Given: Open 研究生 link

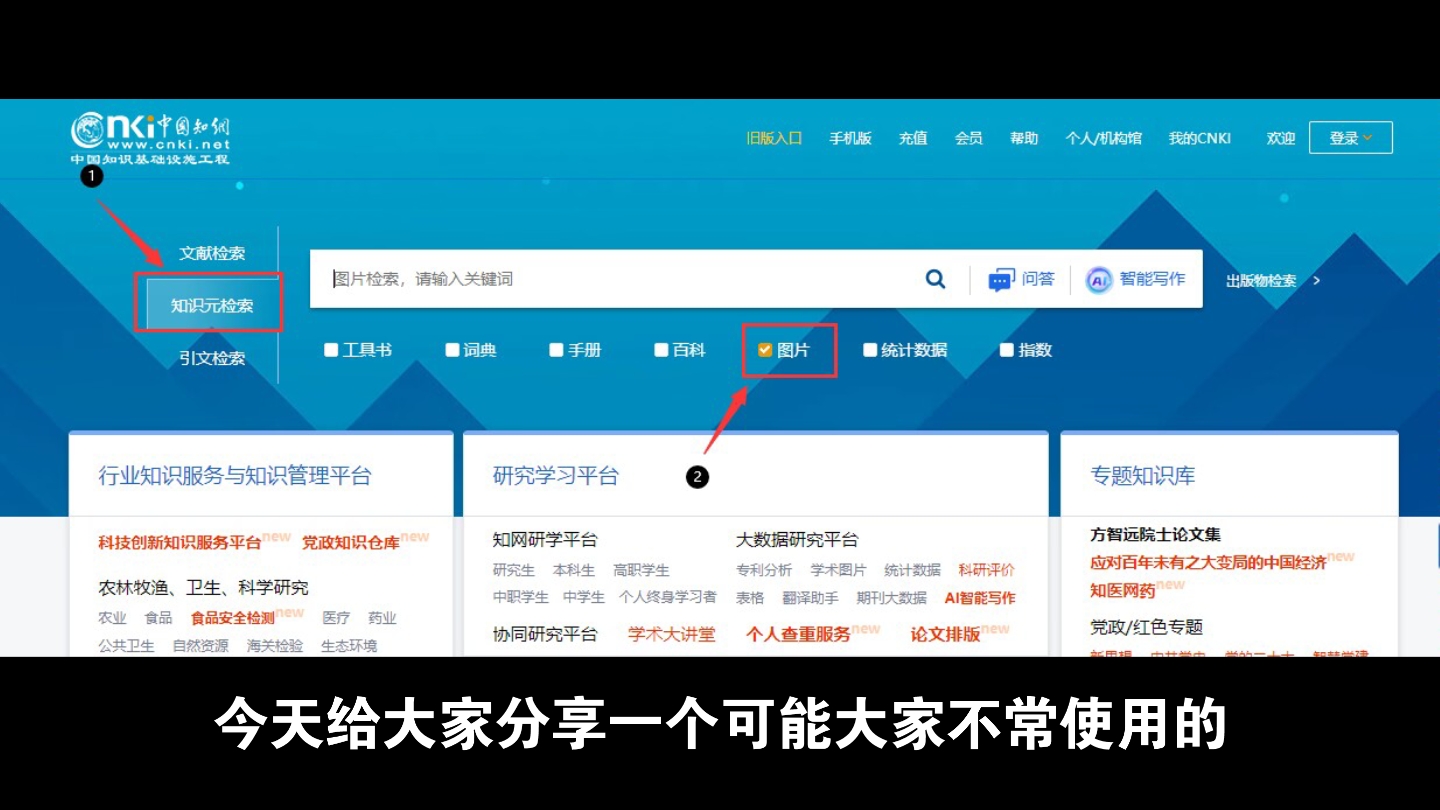Looking at the screenshot, I should [514, 570].
